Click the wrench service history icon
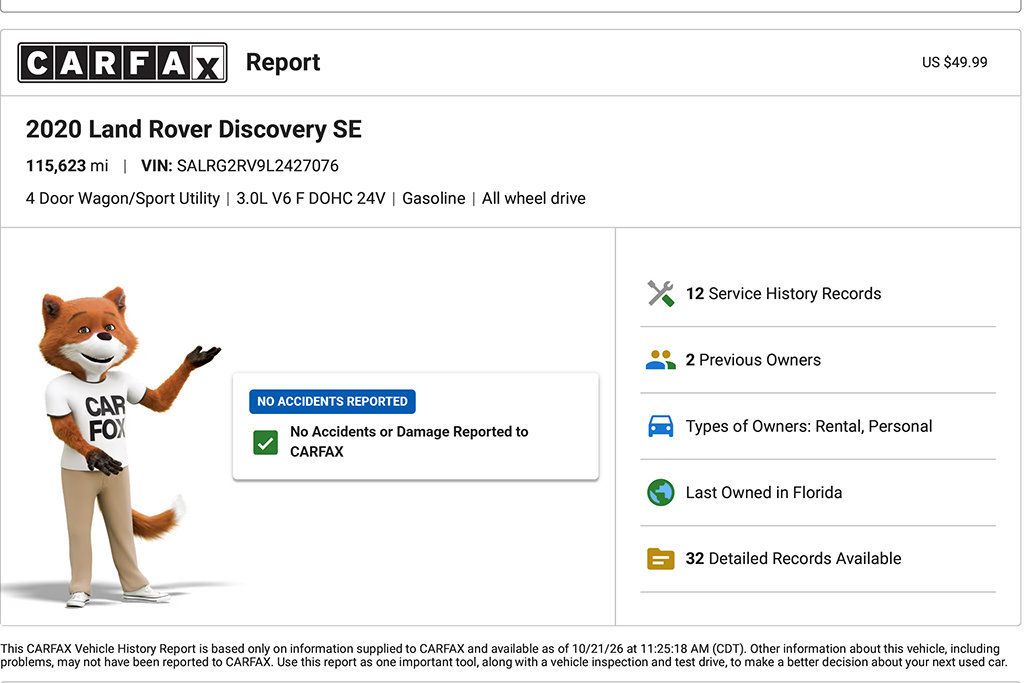1024x683 pixels. tap(660, 294)
